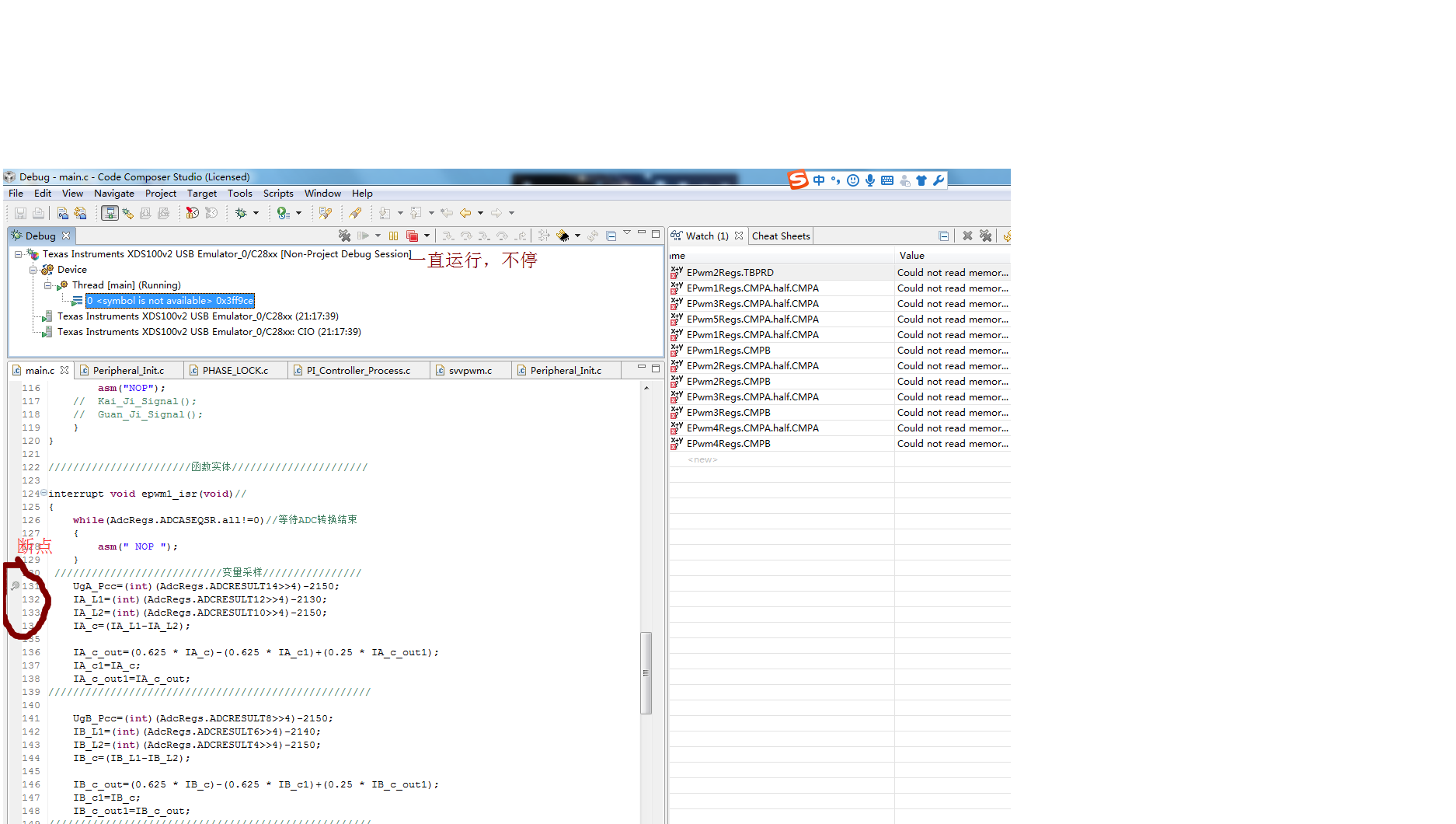The height and width of the screenshot is (824, 1456).
Task: Open the reset options dropdown in Debug view
Action: [577, 236]
